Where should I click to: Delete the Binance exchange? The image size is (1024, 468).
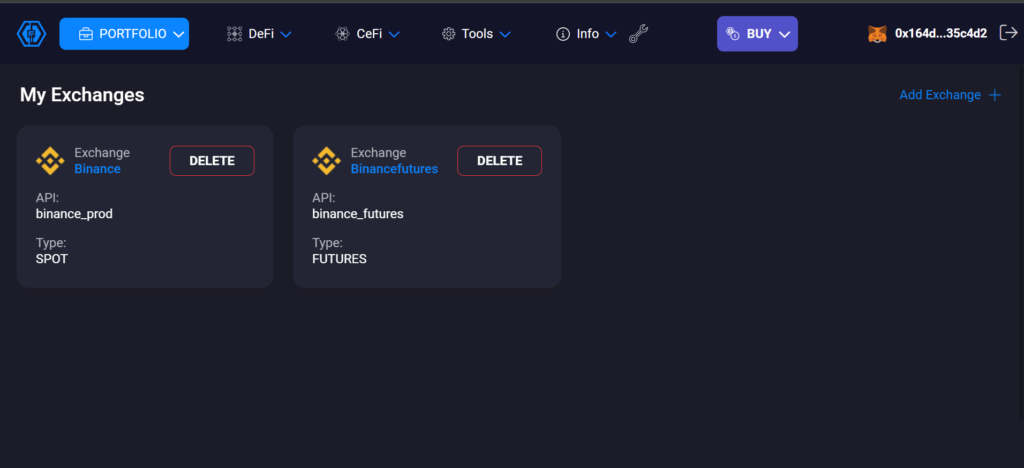click(212, 161)
